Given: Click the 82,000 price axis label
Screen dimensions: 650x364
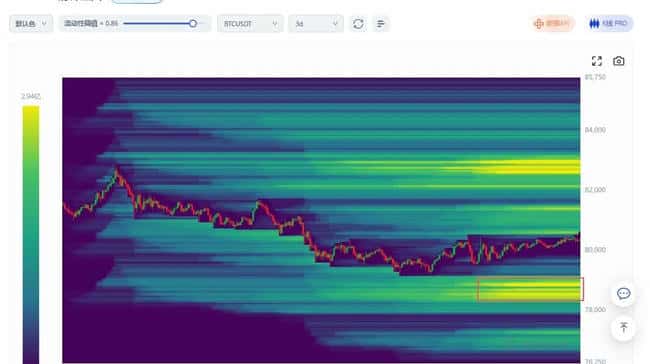Looking at the screenshot, I should point(595,189).
